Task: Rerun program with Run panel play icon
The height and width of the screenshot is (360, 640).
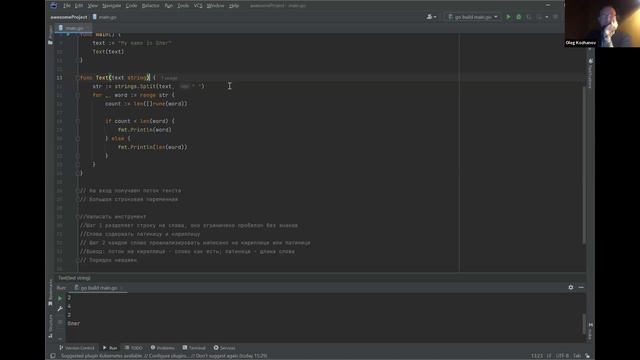Action: [60, 298]
